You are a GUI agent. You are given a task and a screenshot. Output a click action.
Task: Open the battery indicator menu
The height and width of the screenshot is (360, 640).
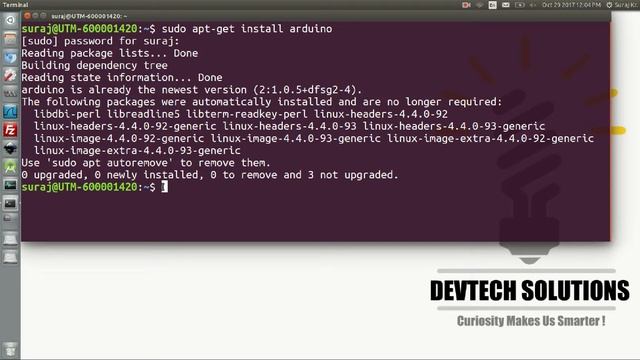pyautogui.click(x=520, y=5)
